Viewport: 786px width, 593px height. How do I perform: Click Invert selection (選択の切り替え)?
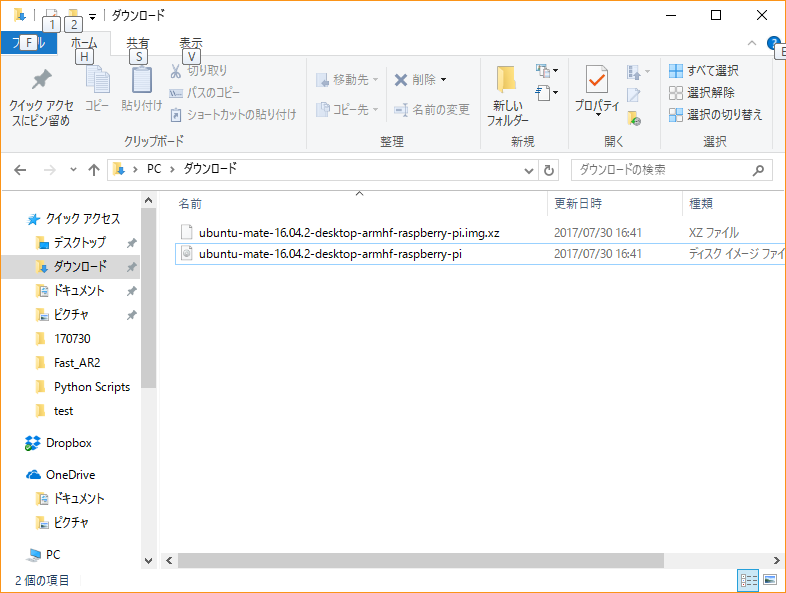pyautogui.click(x=715, y=115)
